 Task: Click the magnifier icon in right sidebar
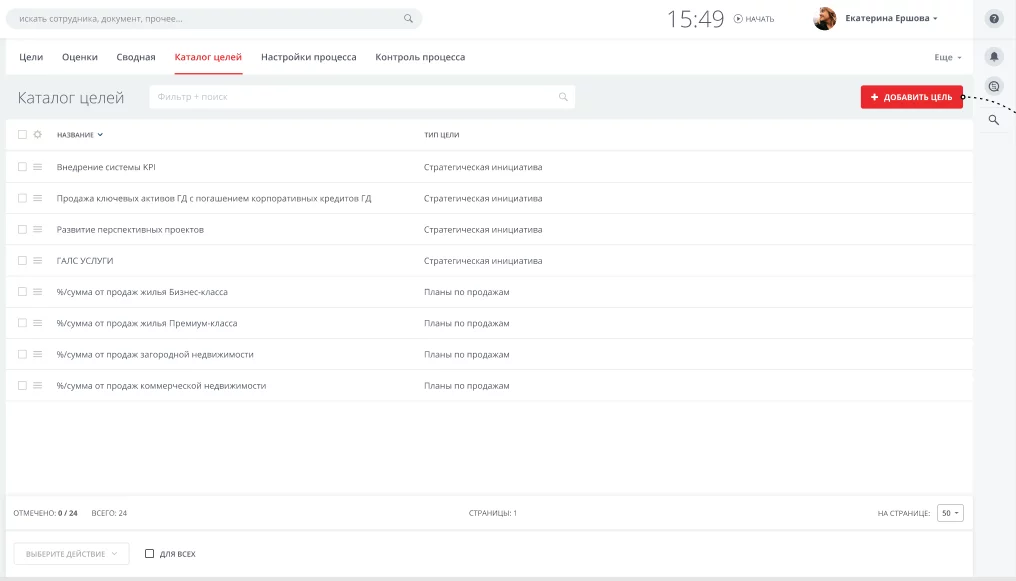[994, 120]
